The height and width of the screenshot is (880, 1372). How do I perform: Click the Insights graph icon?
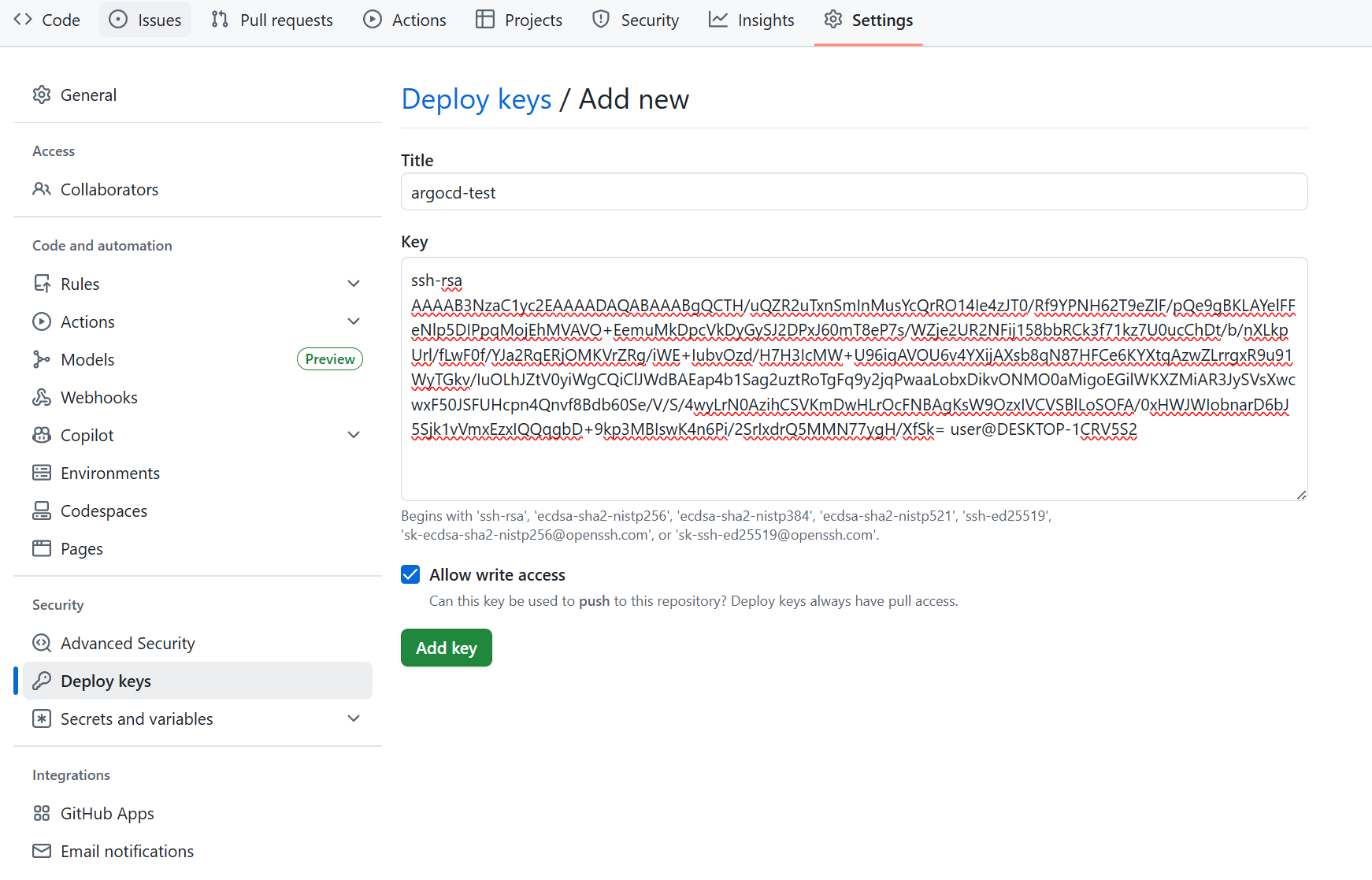(718, 20)
